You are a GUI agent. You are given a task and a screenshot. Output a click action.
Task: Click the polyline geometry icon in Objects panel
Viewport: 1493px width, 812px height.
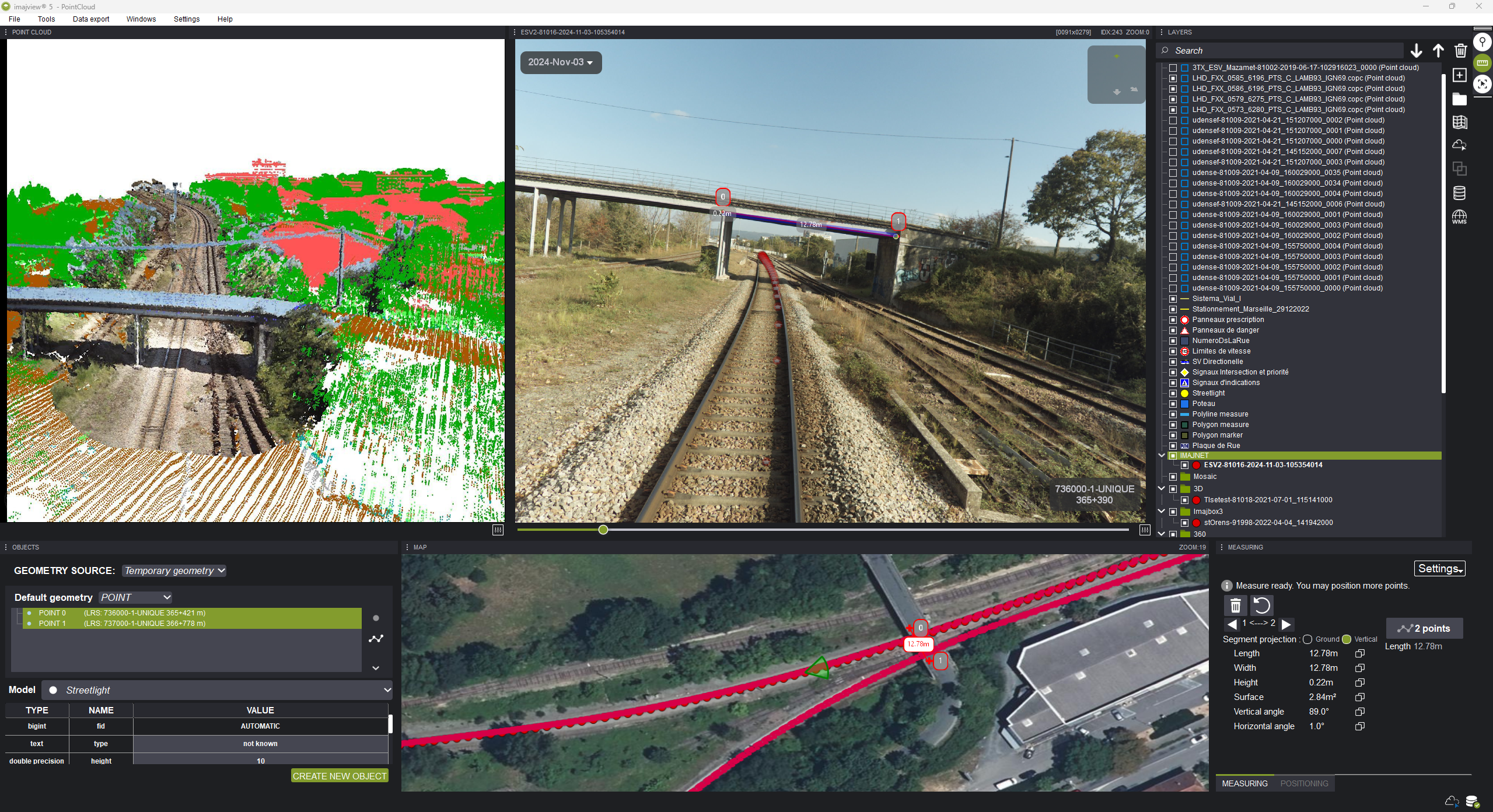click(376, 639)
